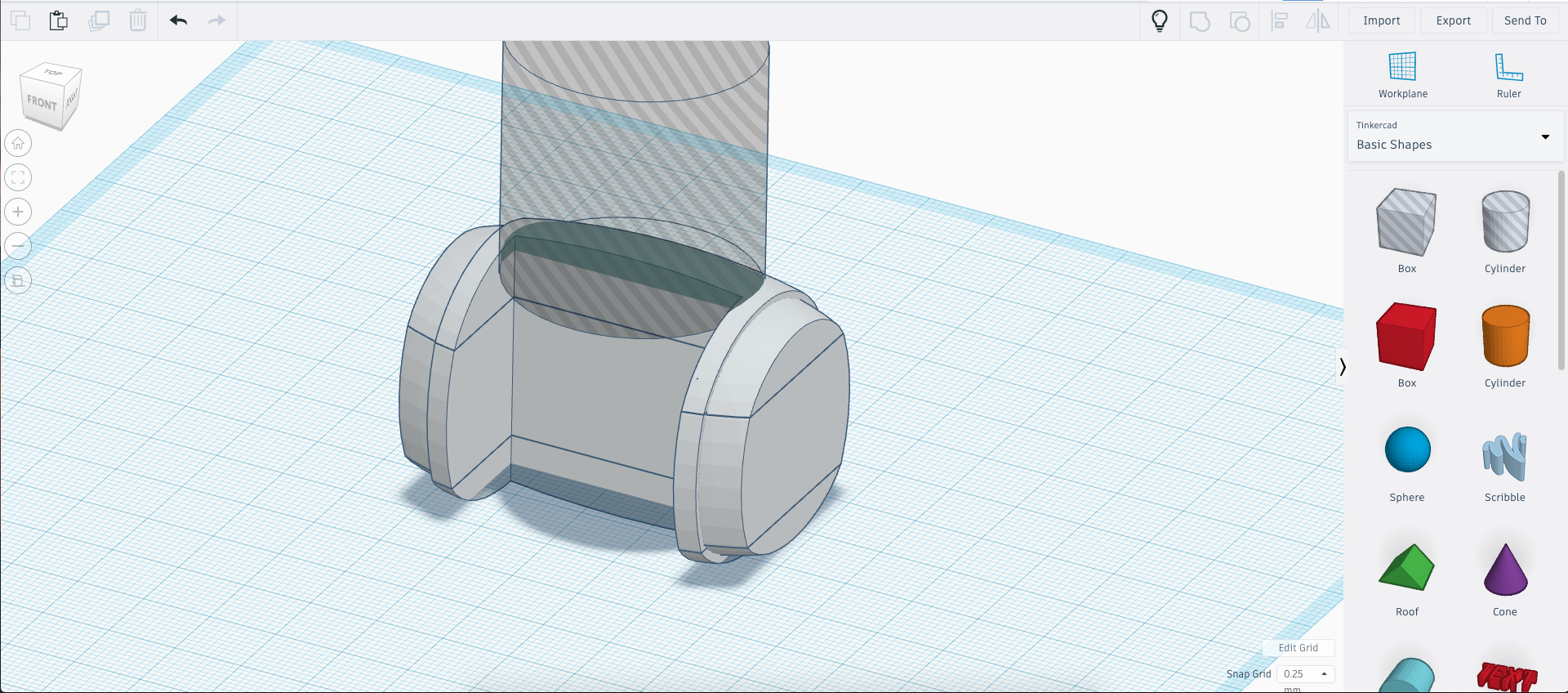Click the Paste clipboard icon
Viewport: 1568px width, 693px height.
point(59,20)
